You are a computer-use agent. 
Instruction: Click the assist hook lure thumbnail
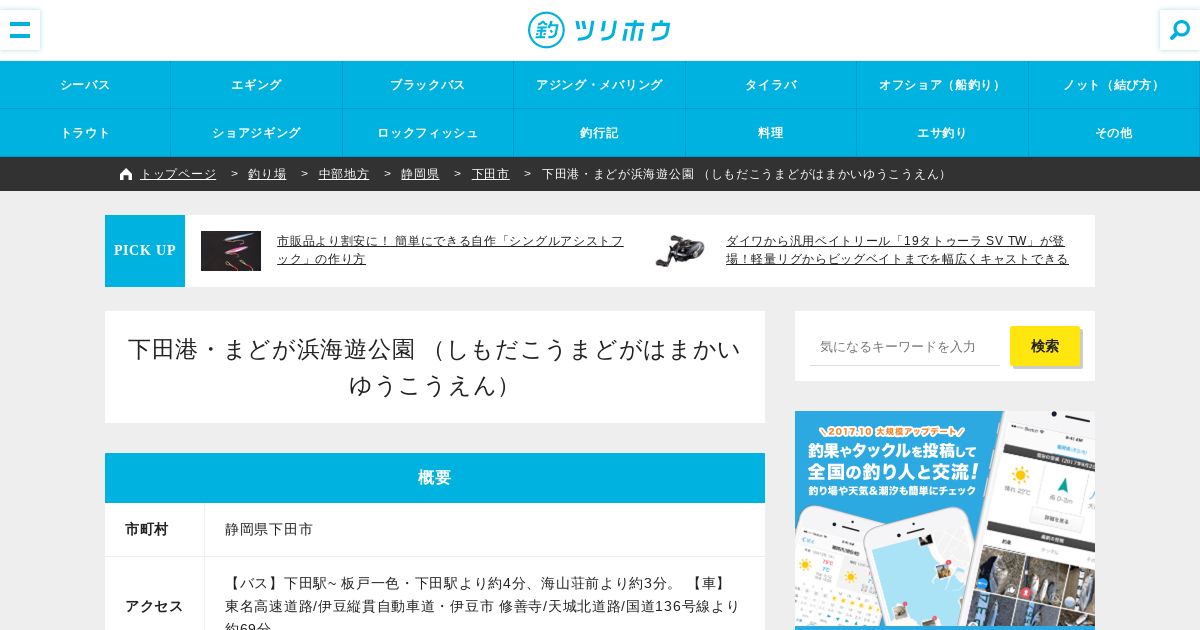tap(231, 251)
